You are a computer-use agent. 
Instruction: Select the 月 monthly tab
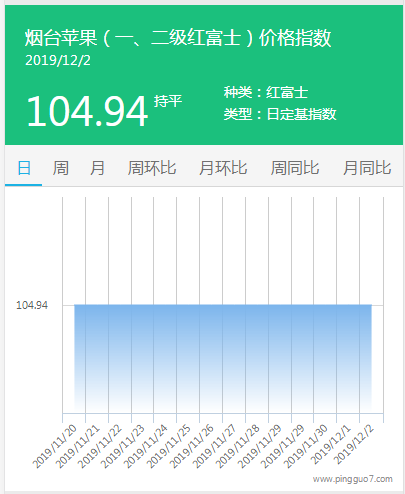click(x=97, y=168)
